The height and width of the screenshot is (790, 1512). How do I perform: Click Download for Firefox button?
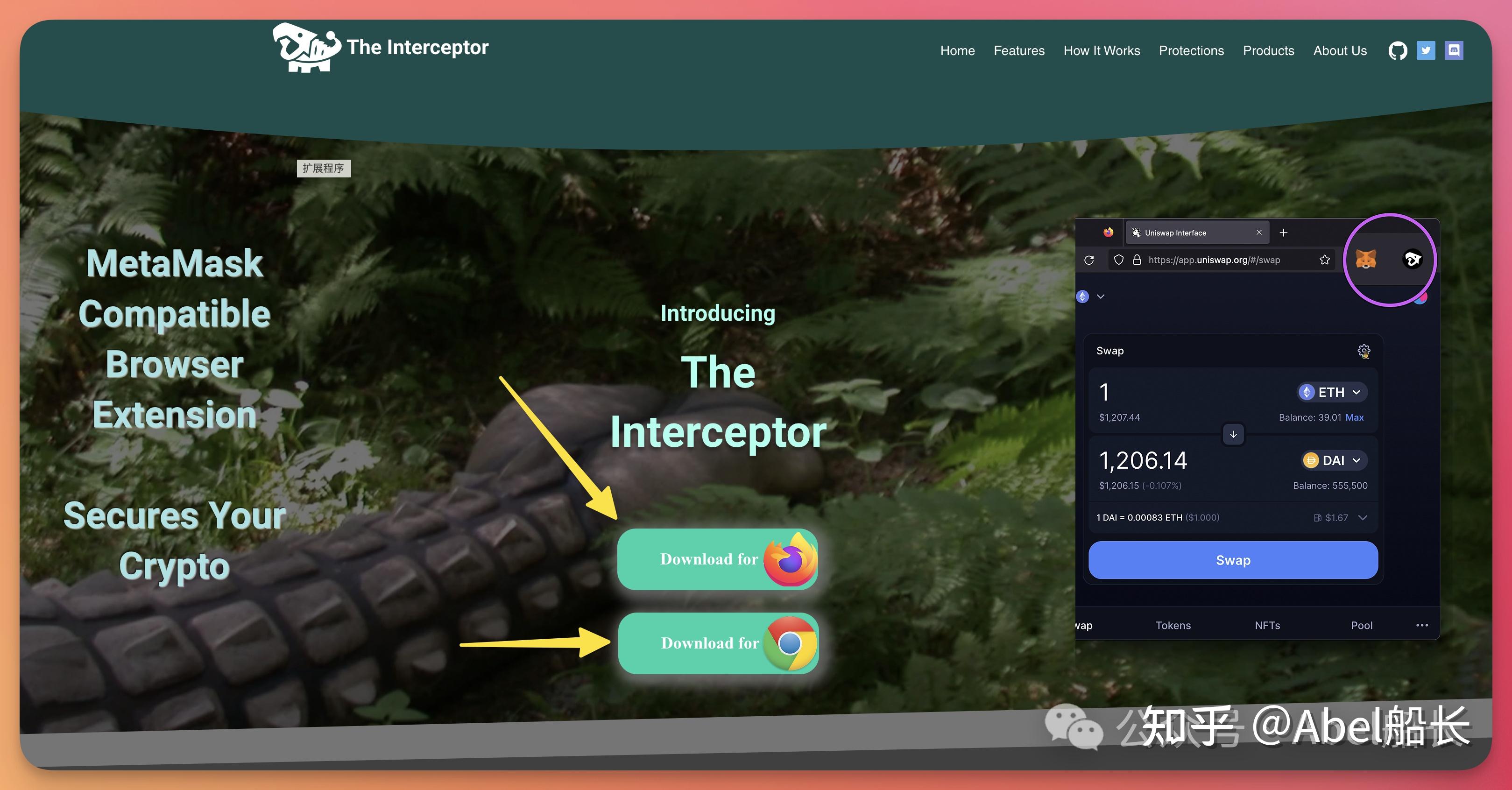717,559
